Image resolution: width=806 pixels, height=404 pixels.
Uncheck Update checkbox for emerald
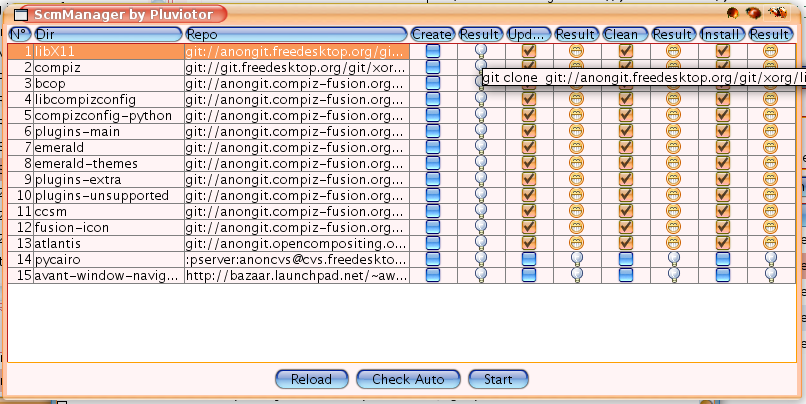529,147
